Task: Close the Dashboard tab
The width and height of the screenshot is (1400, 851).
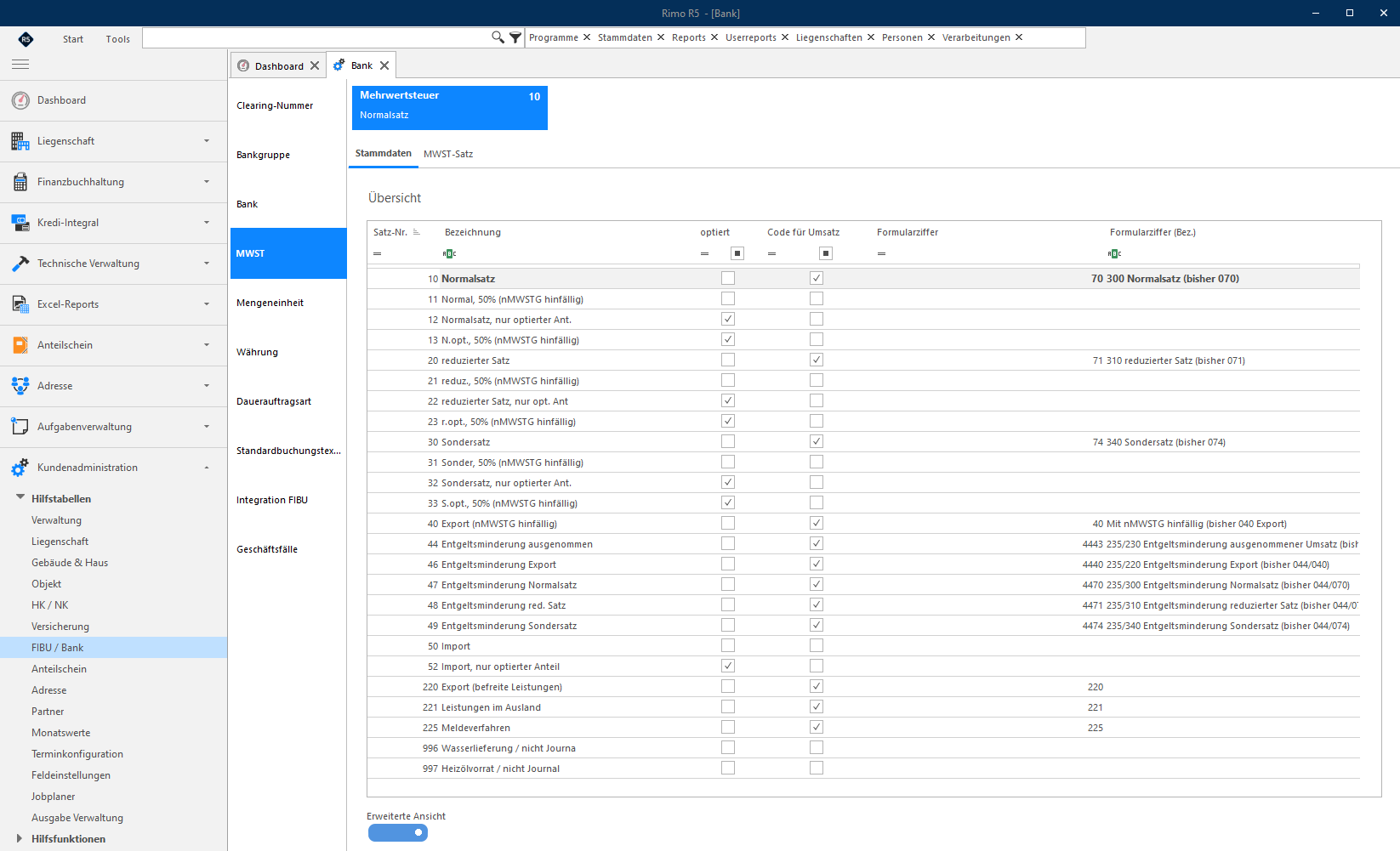Action: click(x=315, y=65)
